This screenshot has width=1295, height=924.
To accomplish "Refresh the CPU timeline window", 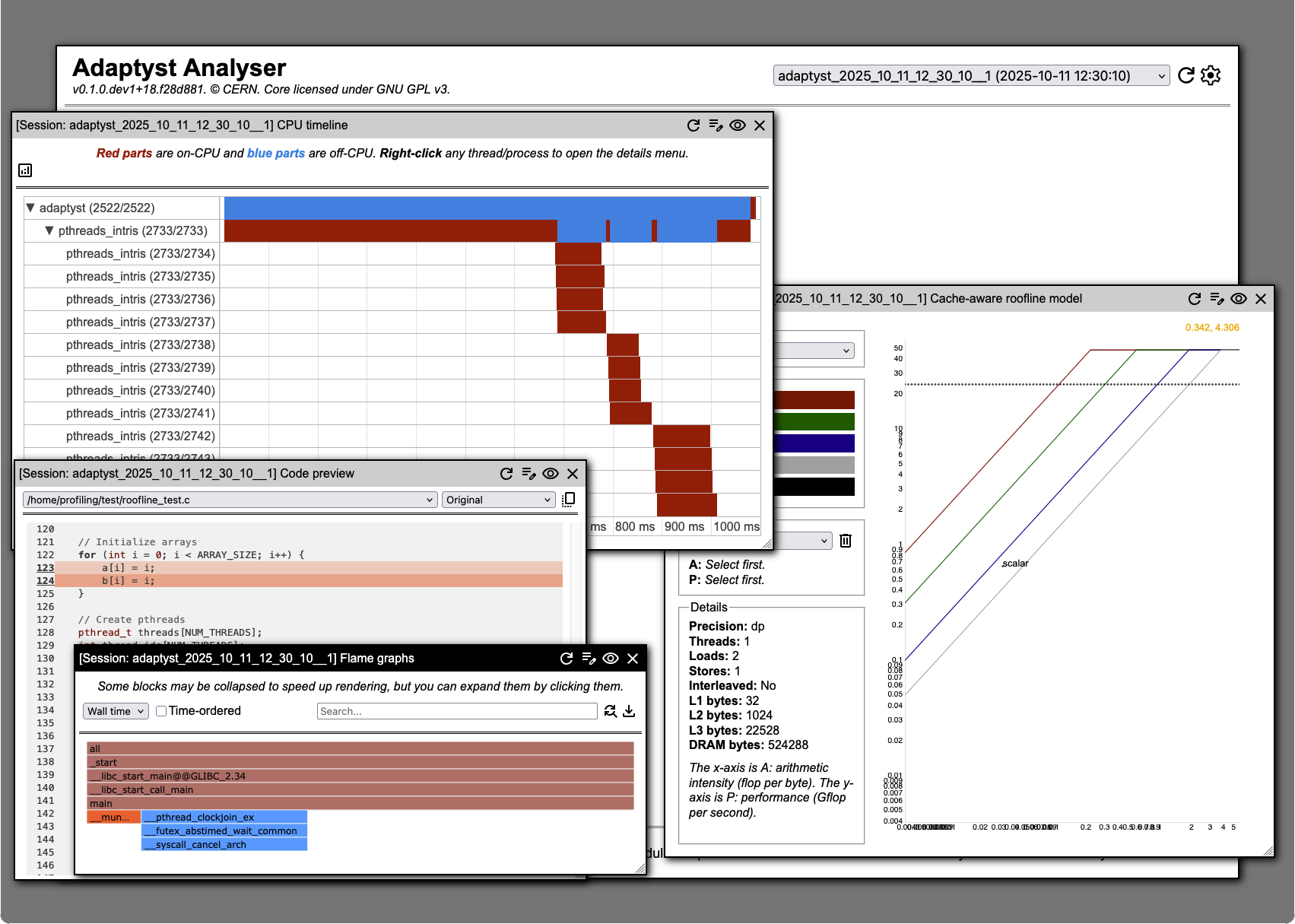I will (693, 125).
